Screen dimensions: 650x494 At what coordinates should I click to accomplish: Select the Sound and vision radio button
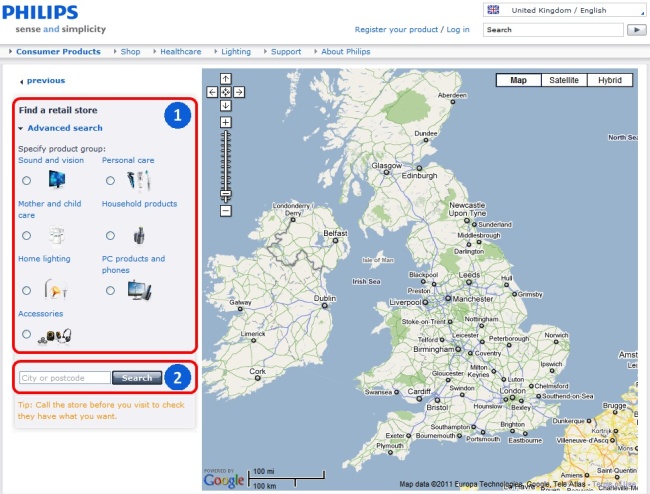27,181
